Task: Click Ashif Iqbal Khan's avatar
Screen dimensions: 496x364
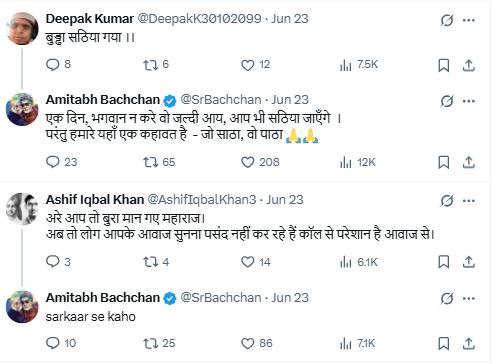Action: (22, 209)
